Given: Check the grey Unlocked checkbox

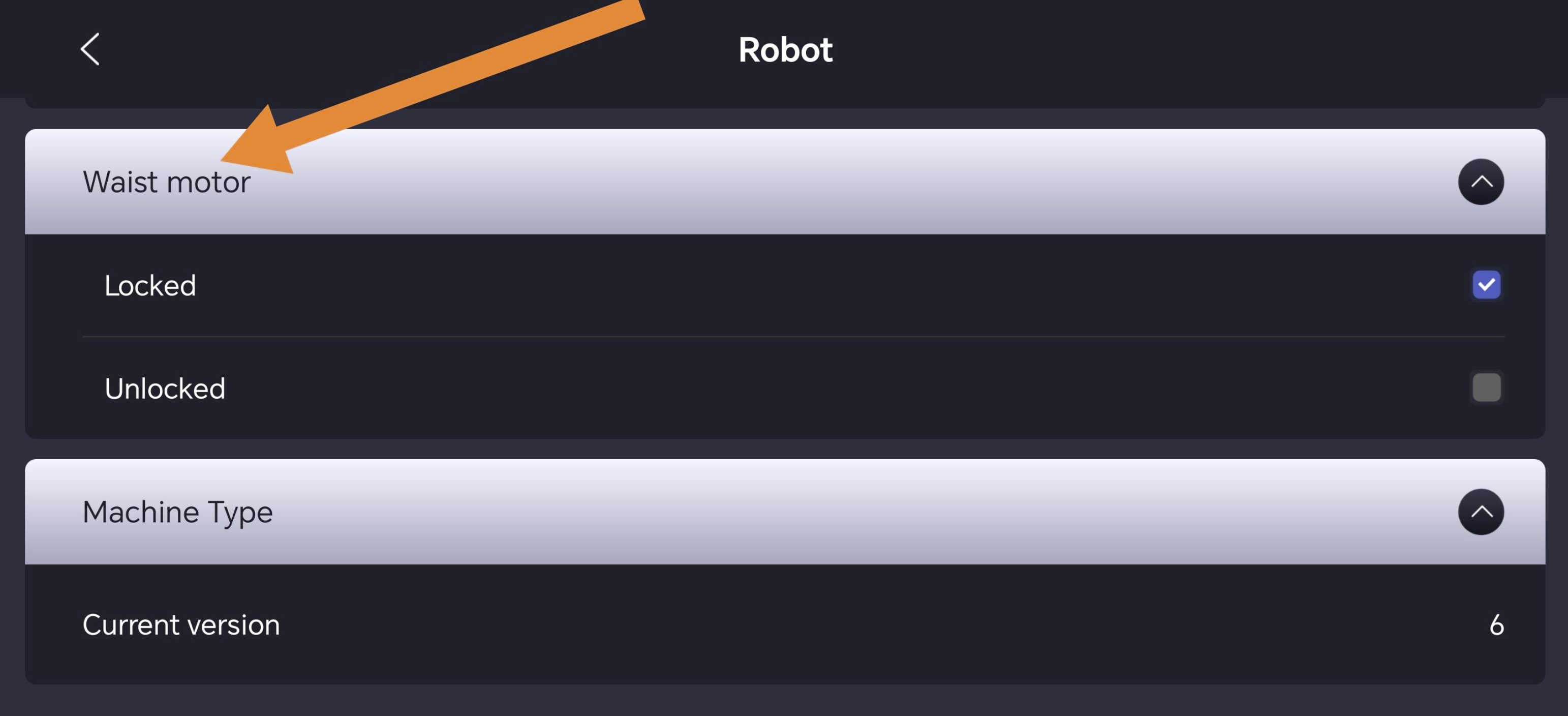Looking at the screenshot, I should (1486, 388).
